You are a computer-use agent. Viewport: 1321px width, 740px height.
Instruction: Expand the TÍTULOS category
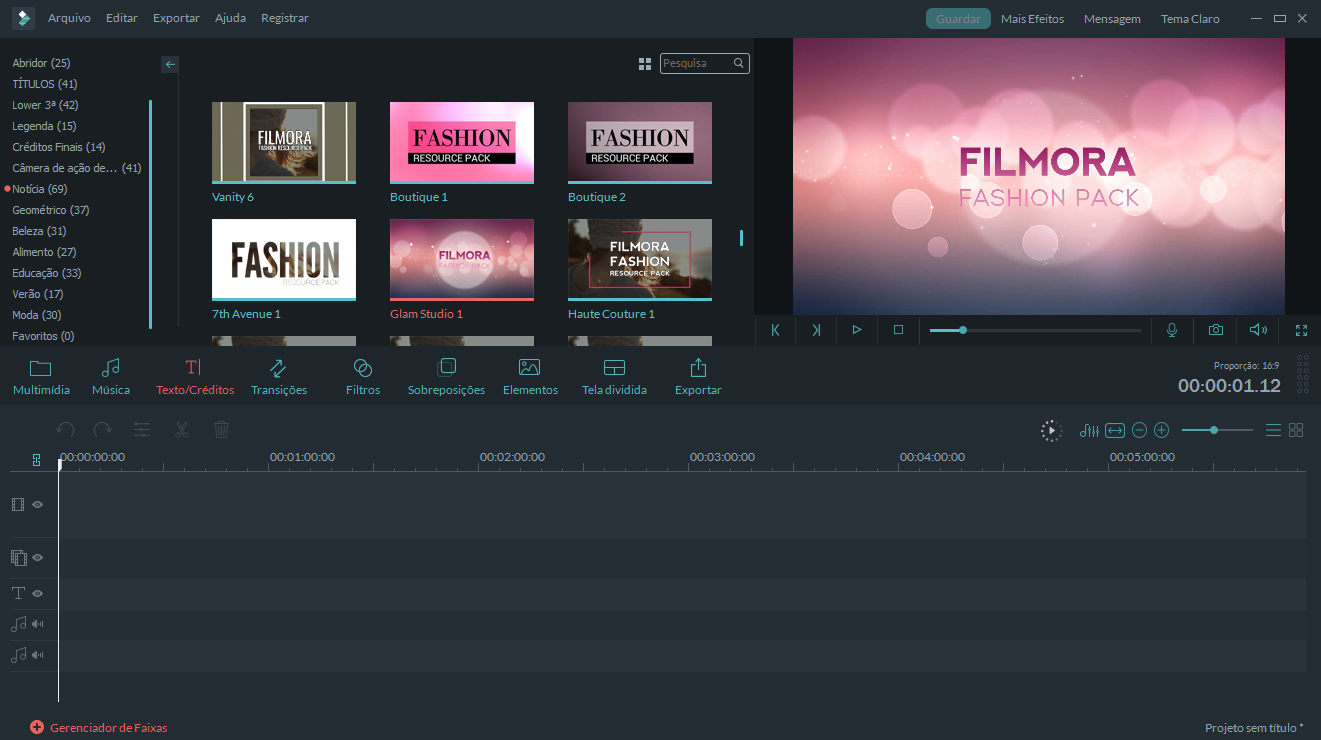pos(44,84)
